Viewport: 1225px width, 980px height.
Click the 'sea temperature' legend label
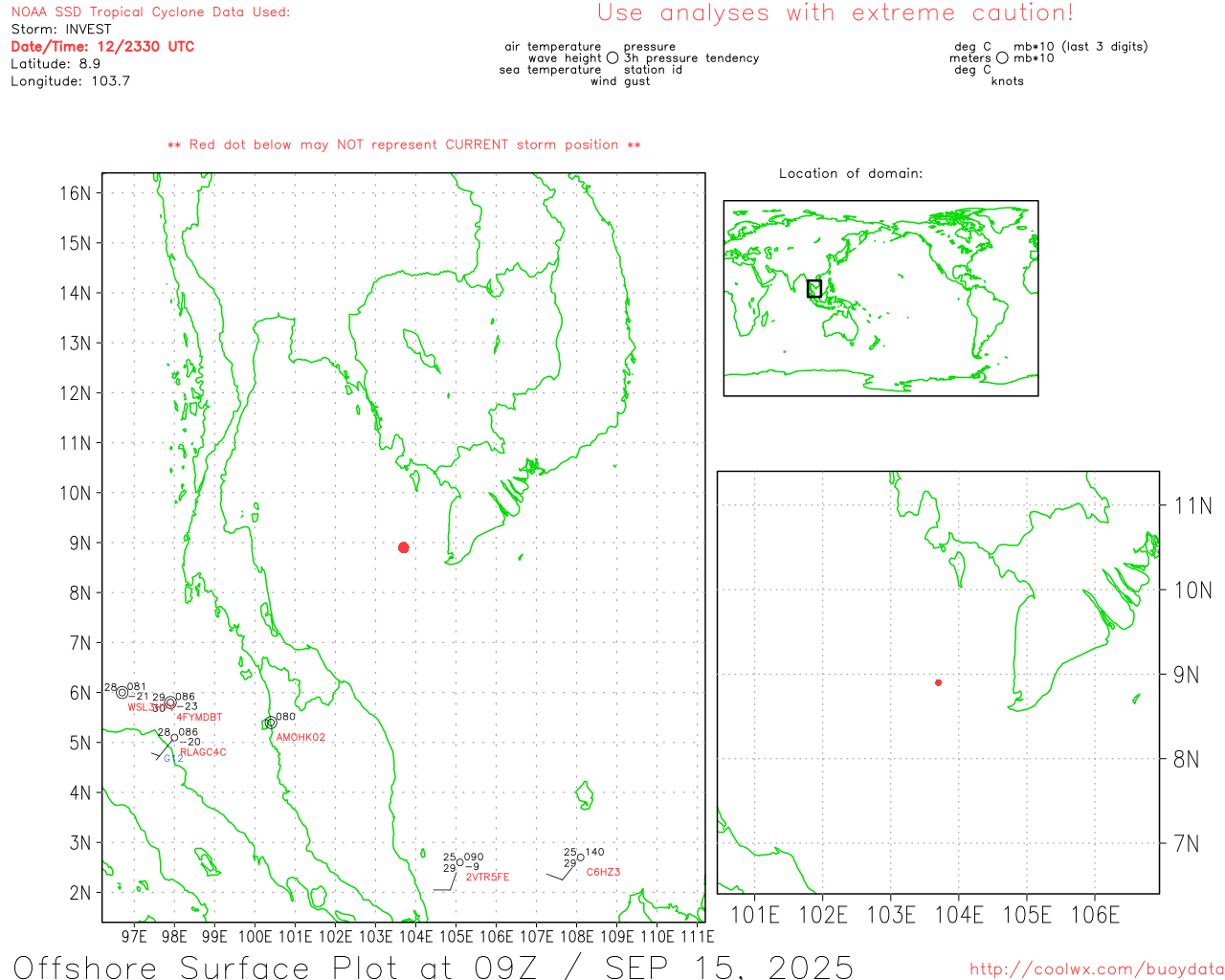point(550,70)
